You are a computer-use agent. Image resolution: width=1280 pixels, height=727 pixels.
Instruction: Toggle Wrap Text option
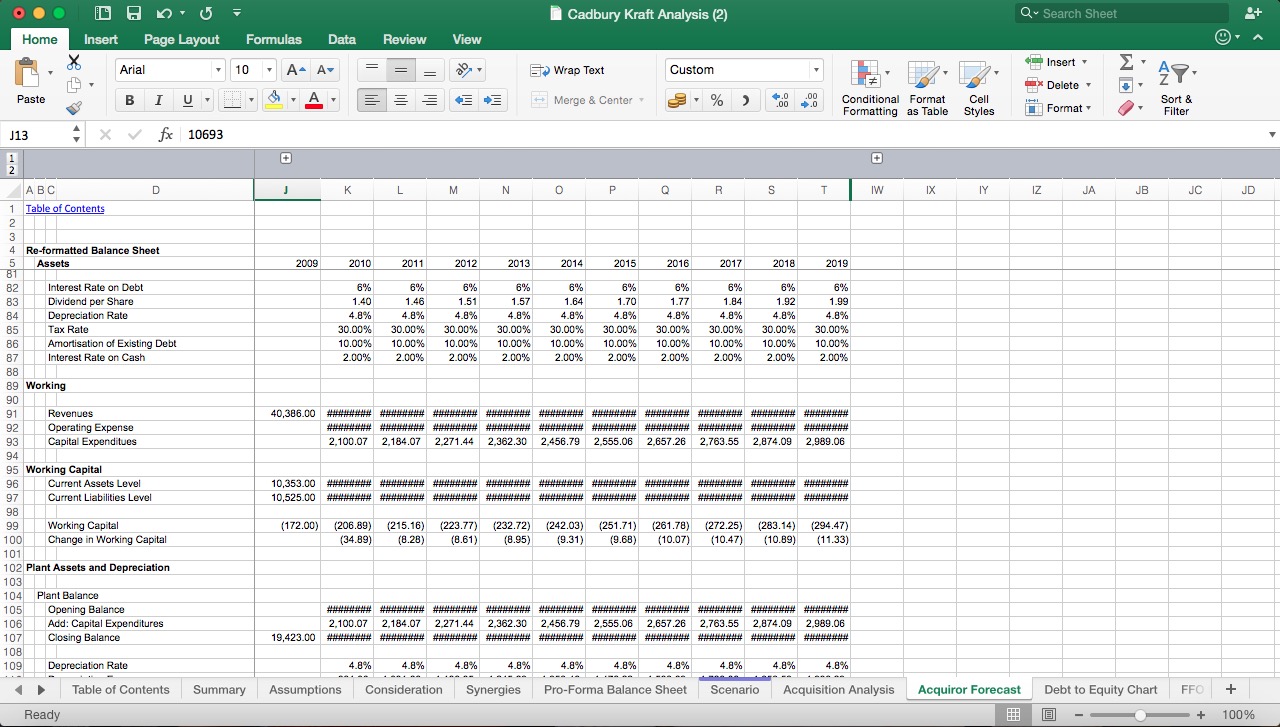[x=568, y=70]
